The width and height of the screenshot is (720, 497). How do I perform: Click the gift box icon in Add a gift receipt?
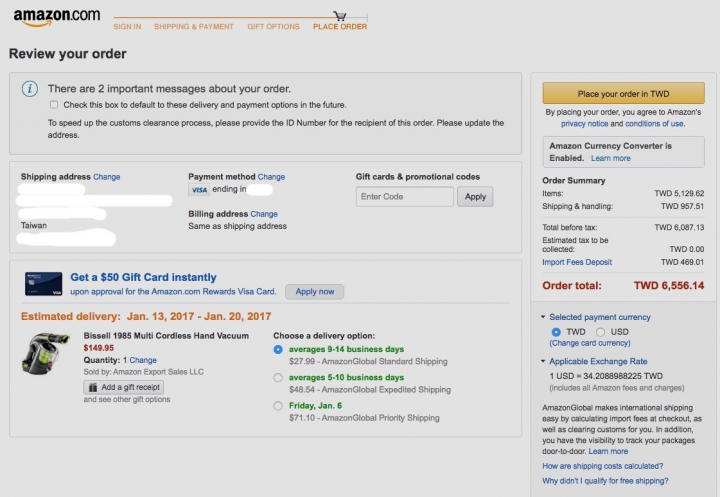[93, 387]
